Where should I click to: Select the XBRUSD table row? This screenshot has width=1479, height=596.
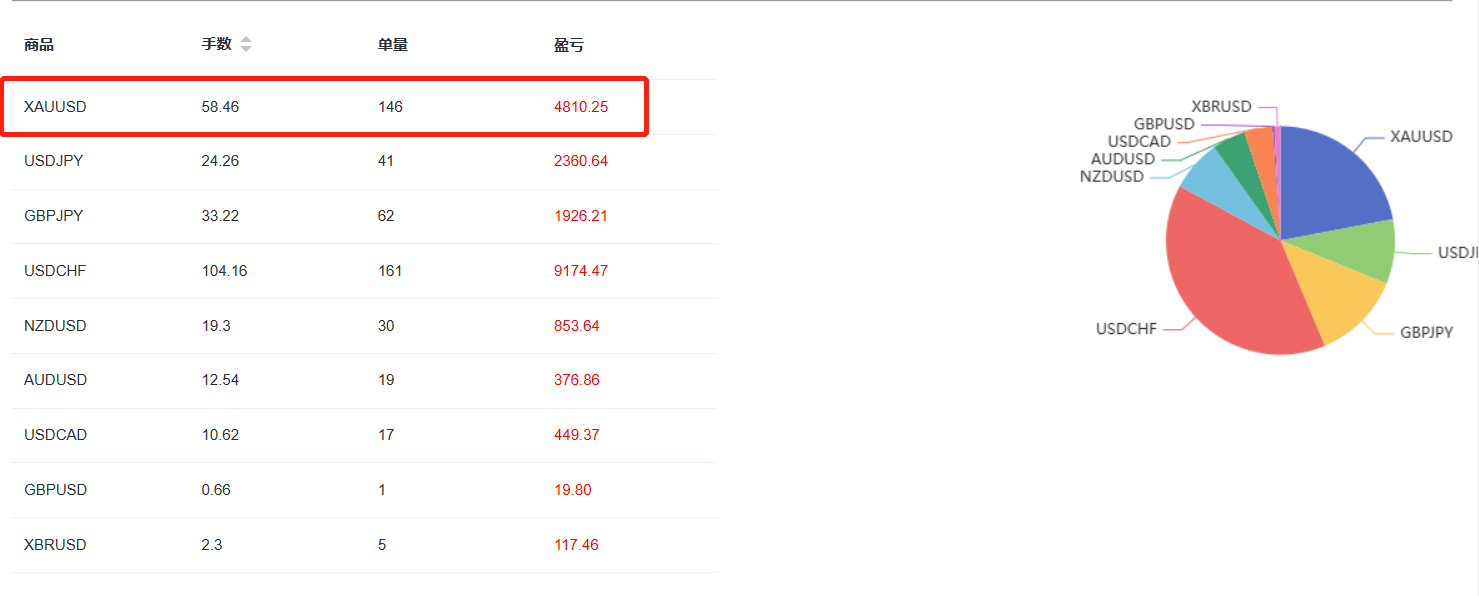[x=364, y=545]
